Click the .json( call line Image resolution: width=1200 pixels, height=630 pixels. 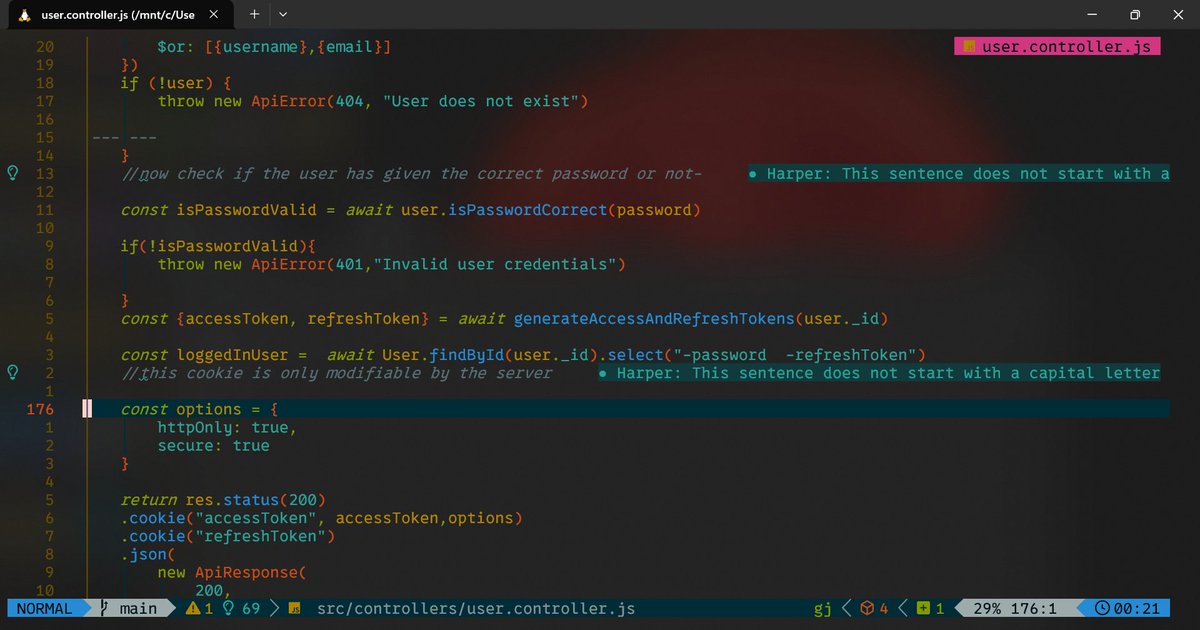pos(148,554)
